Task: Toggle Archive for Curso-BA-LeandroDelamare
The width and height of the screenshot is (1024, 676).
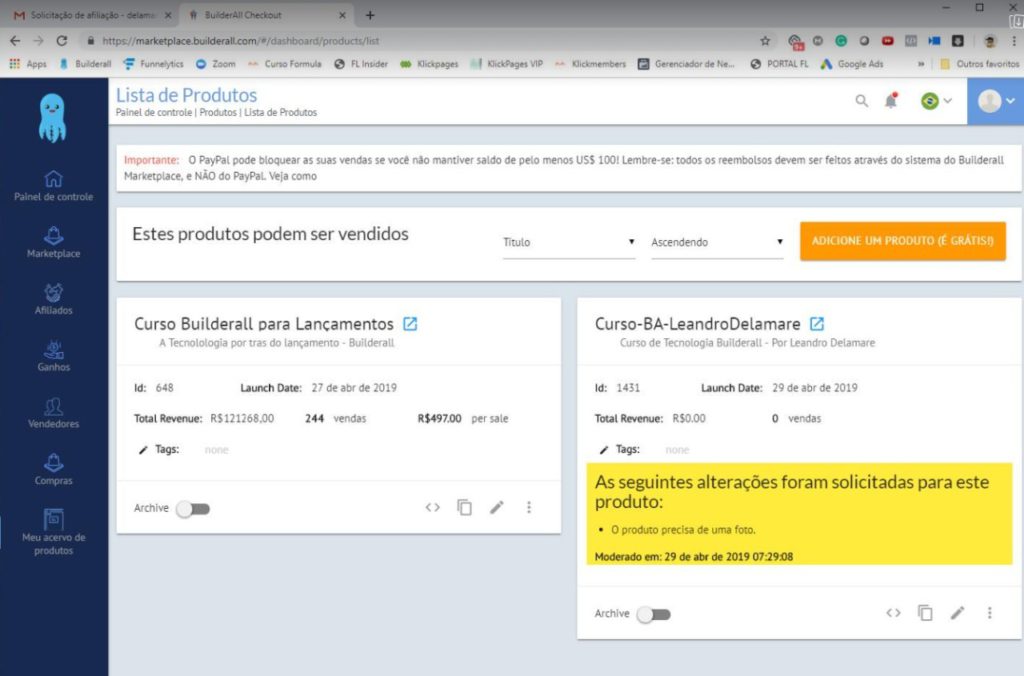Action: (x=654, y=614)
